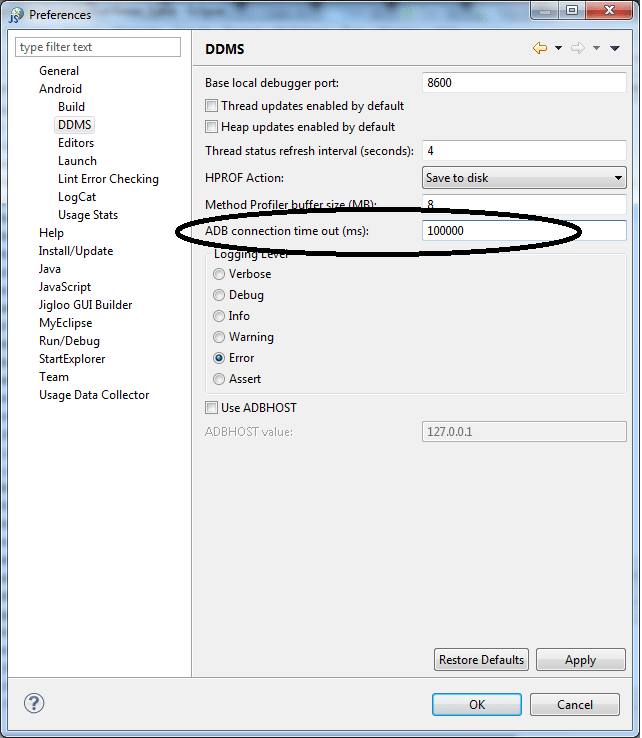This screenshot has width=642, height=738.
Task: Open LogCat preferences page
Action: (x=77, y=197)
